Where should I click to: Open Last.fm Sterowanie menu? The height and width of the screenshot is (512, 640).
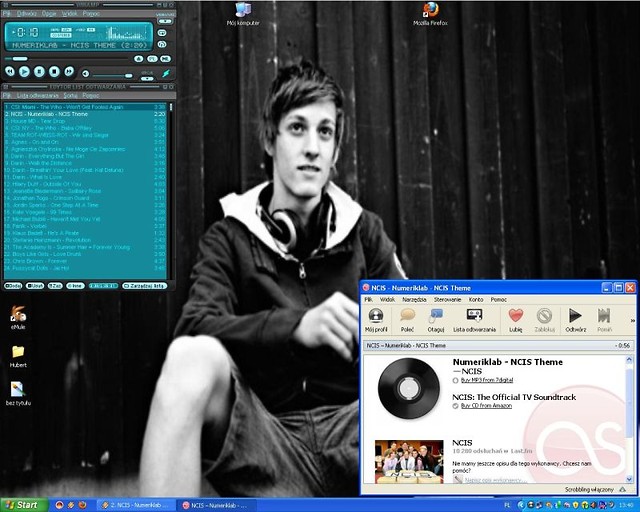(447, 300)
